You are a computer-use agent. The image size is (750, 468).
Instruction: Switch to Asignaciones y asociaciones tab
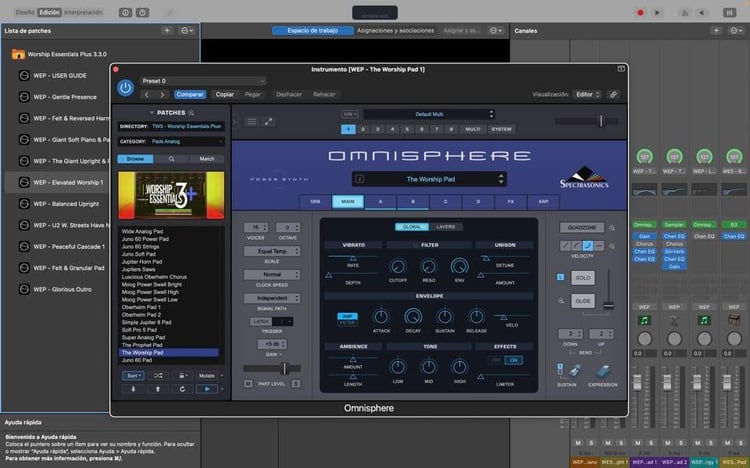point(396,31)
